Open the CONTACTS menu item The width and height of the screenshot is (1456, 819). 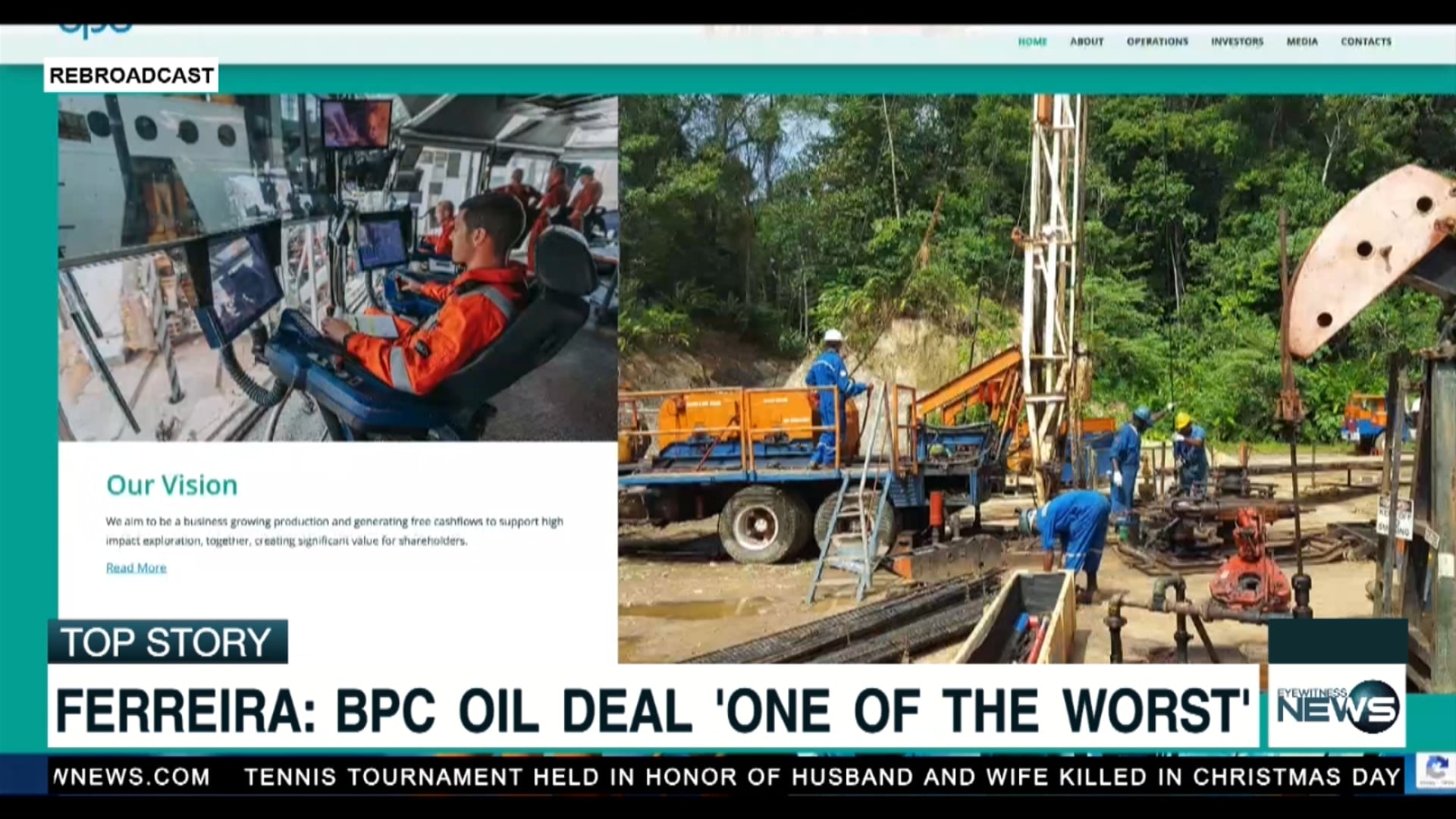tap(1366, 42)
